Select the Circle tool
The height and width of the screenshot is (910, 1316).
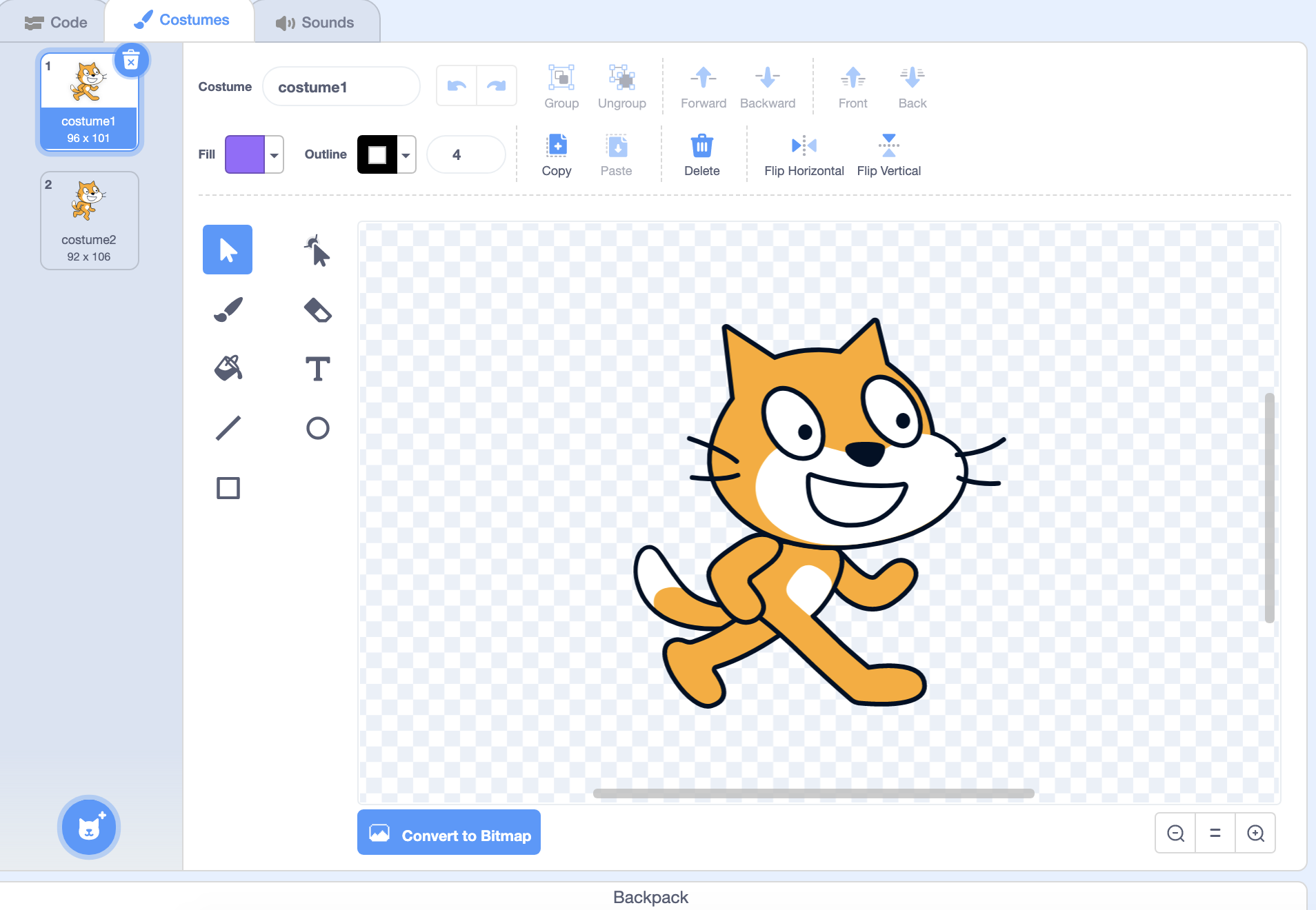(x=317, y=428)
